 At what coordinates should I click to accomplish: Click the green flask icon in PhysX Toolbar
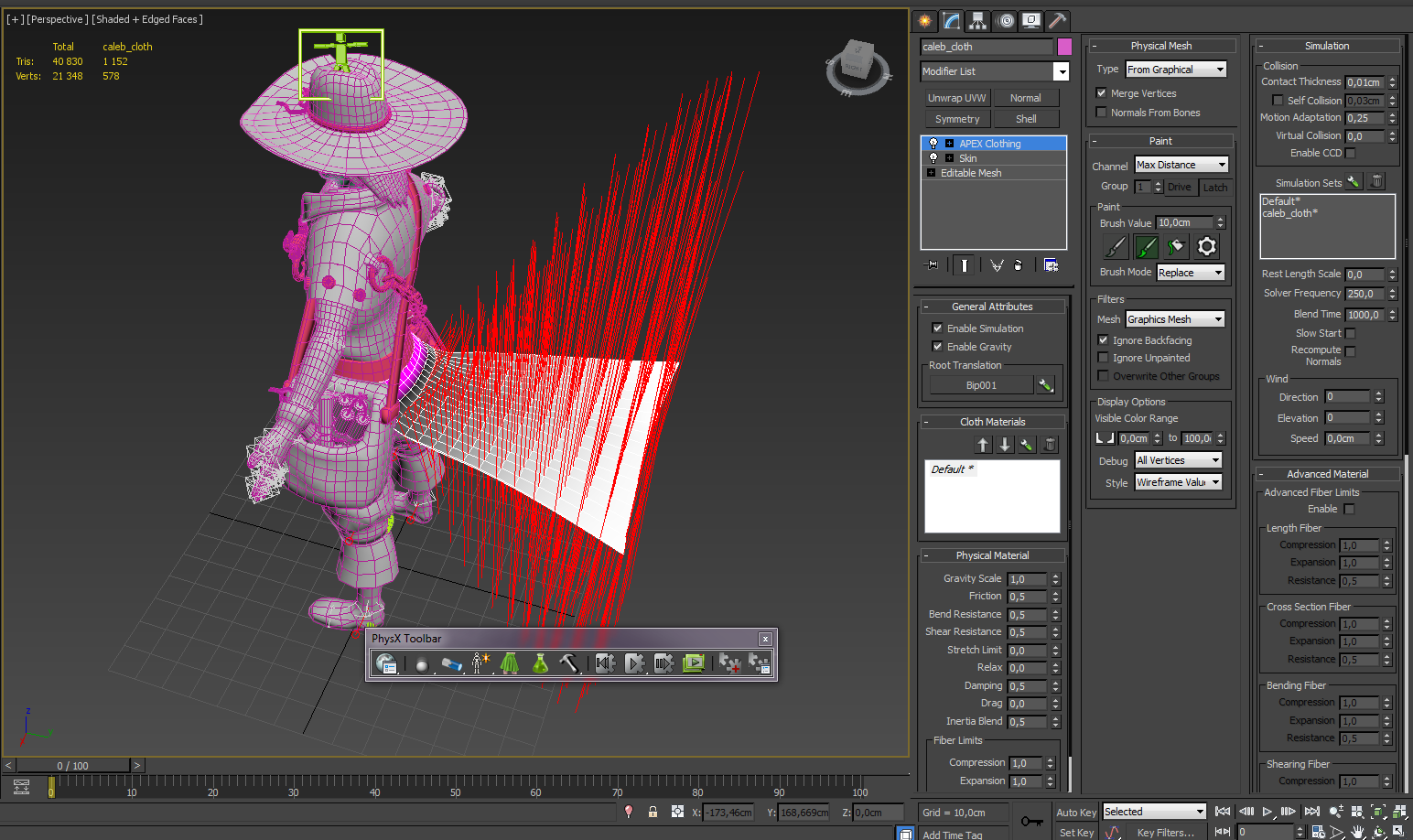(540, 663)
